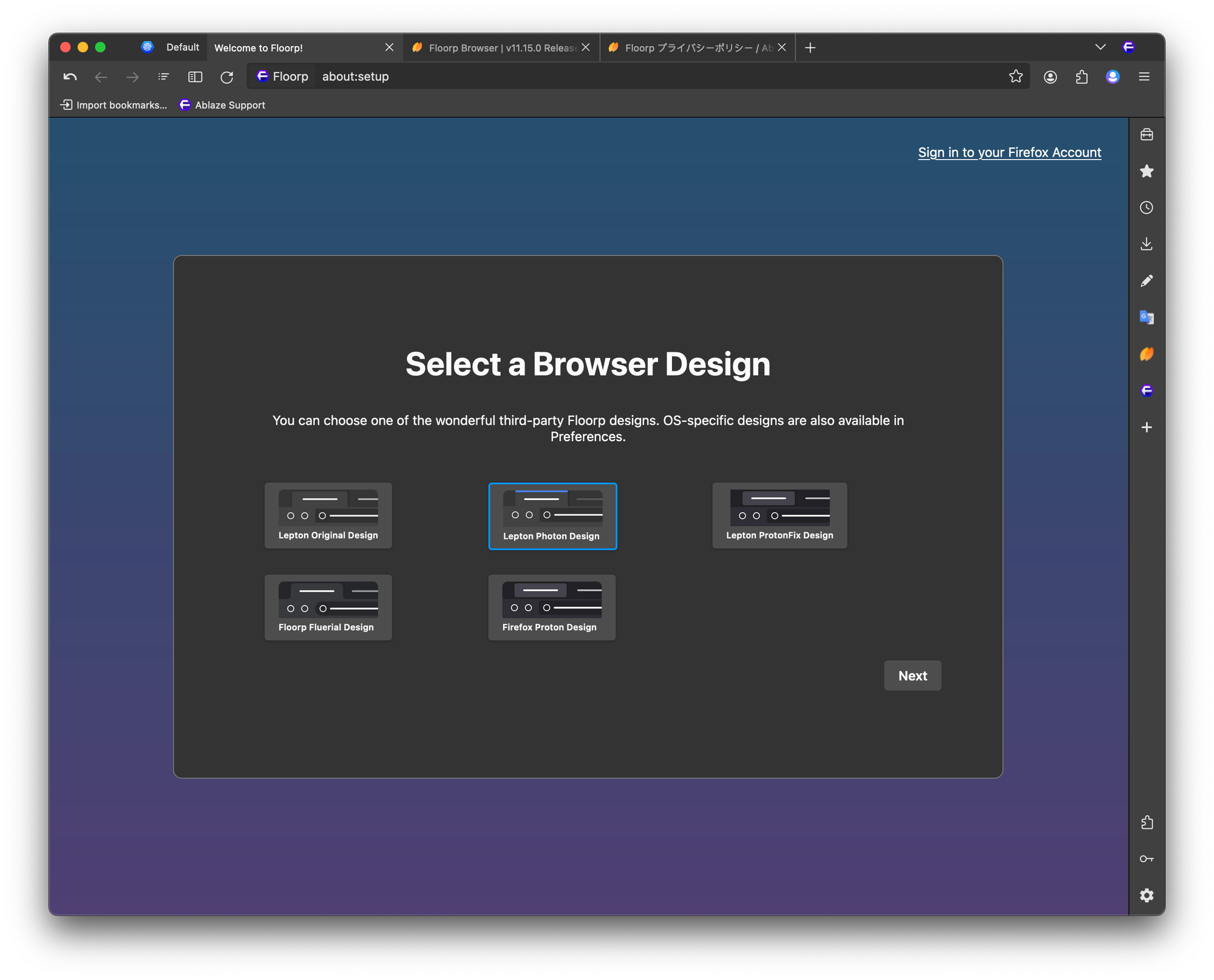
Task: Click the undo close tab icon
Action: click(70, 76)
